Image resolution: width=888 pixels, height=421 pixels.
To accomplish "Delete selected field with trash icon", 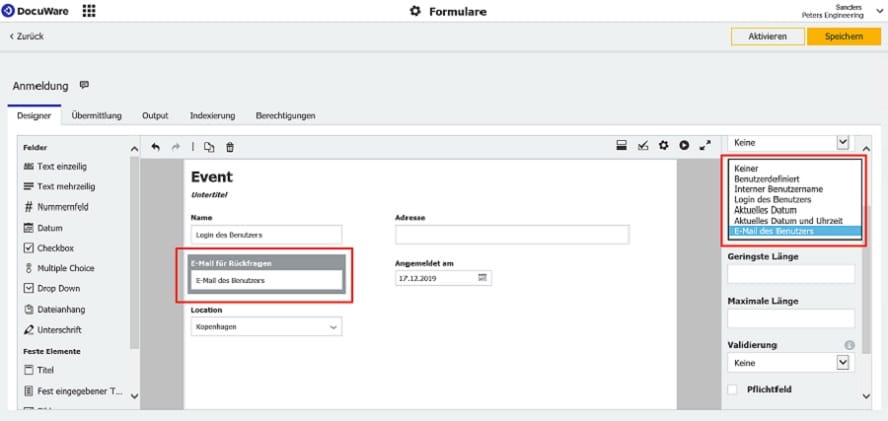I will [230, 147].
